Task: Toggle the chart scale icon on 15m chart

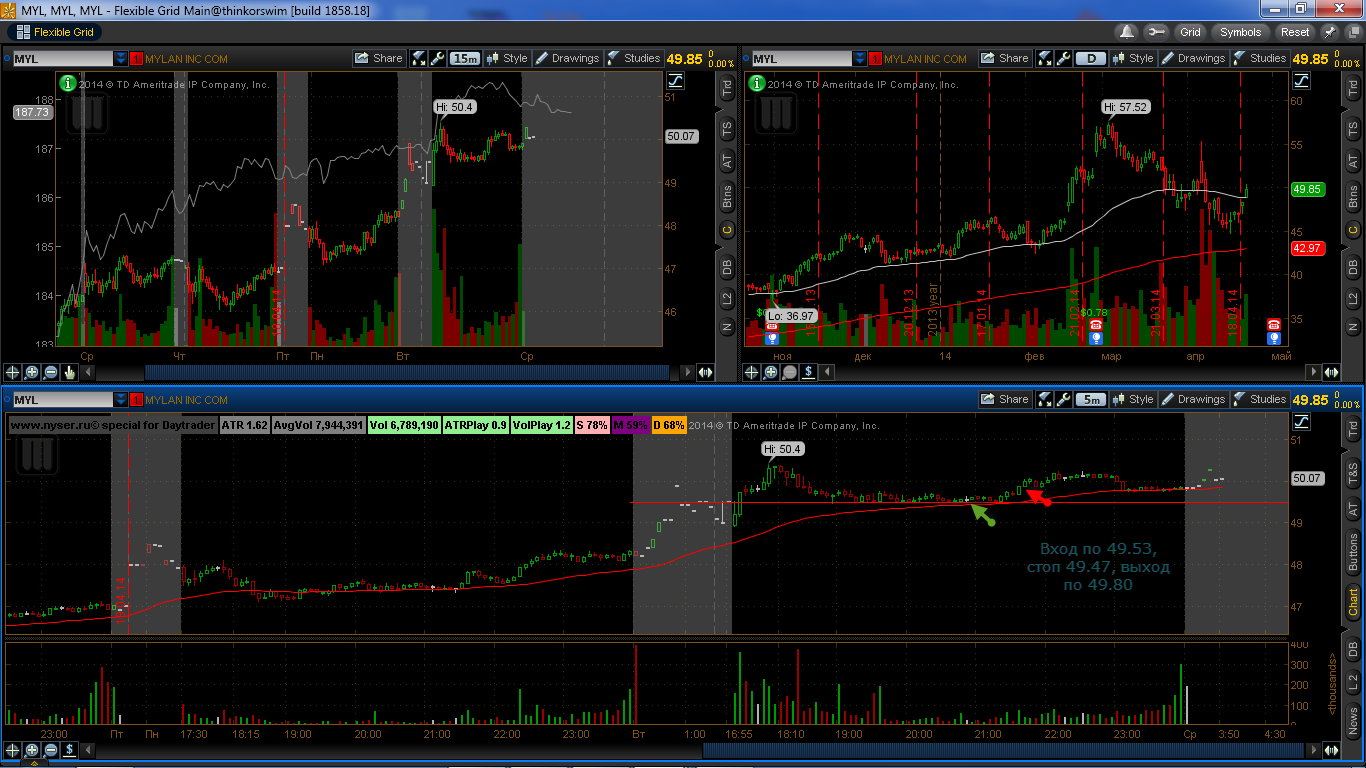Action: 675,81
